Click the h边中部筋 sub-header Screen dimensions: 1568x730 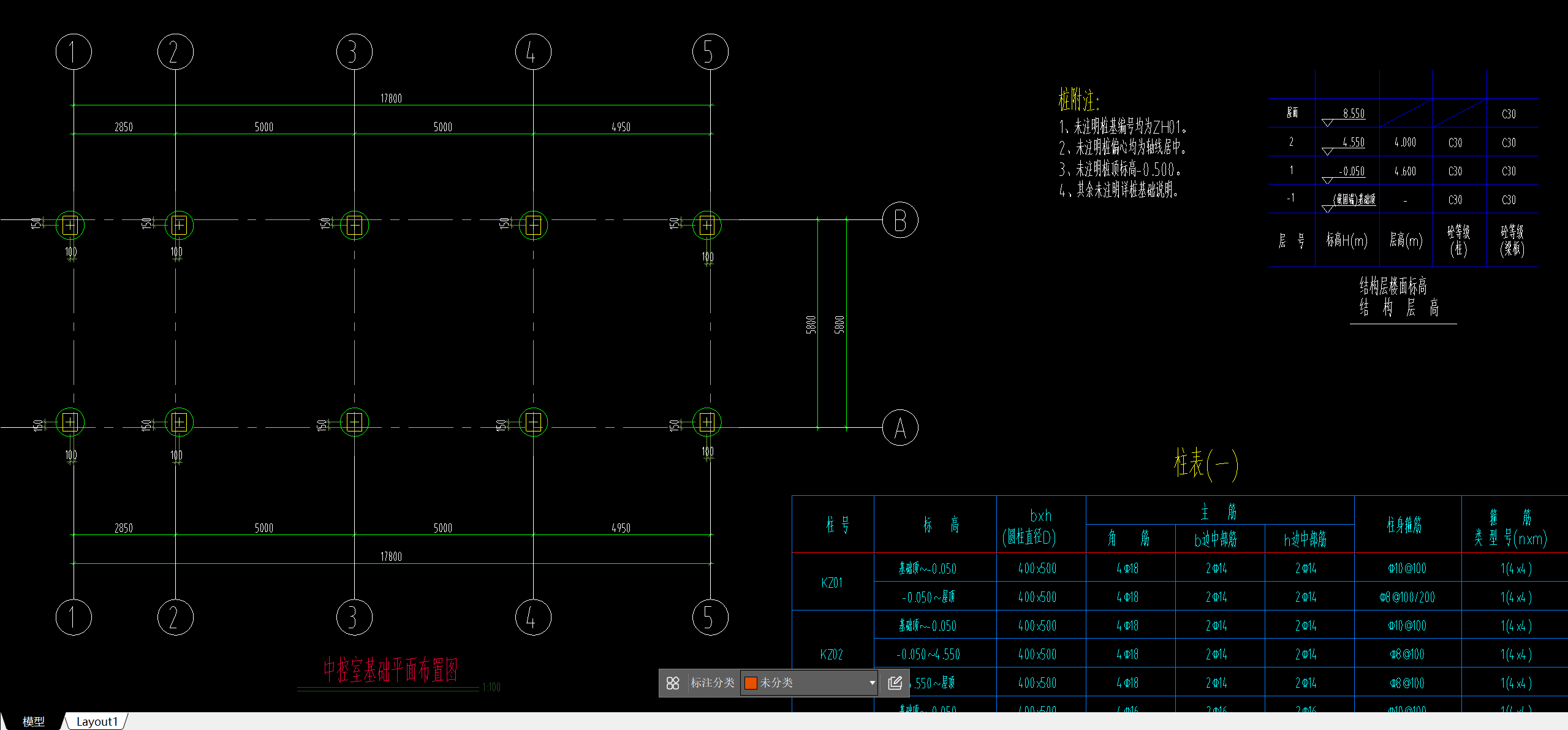pyautogui.click(x=1305, y=539)
